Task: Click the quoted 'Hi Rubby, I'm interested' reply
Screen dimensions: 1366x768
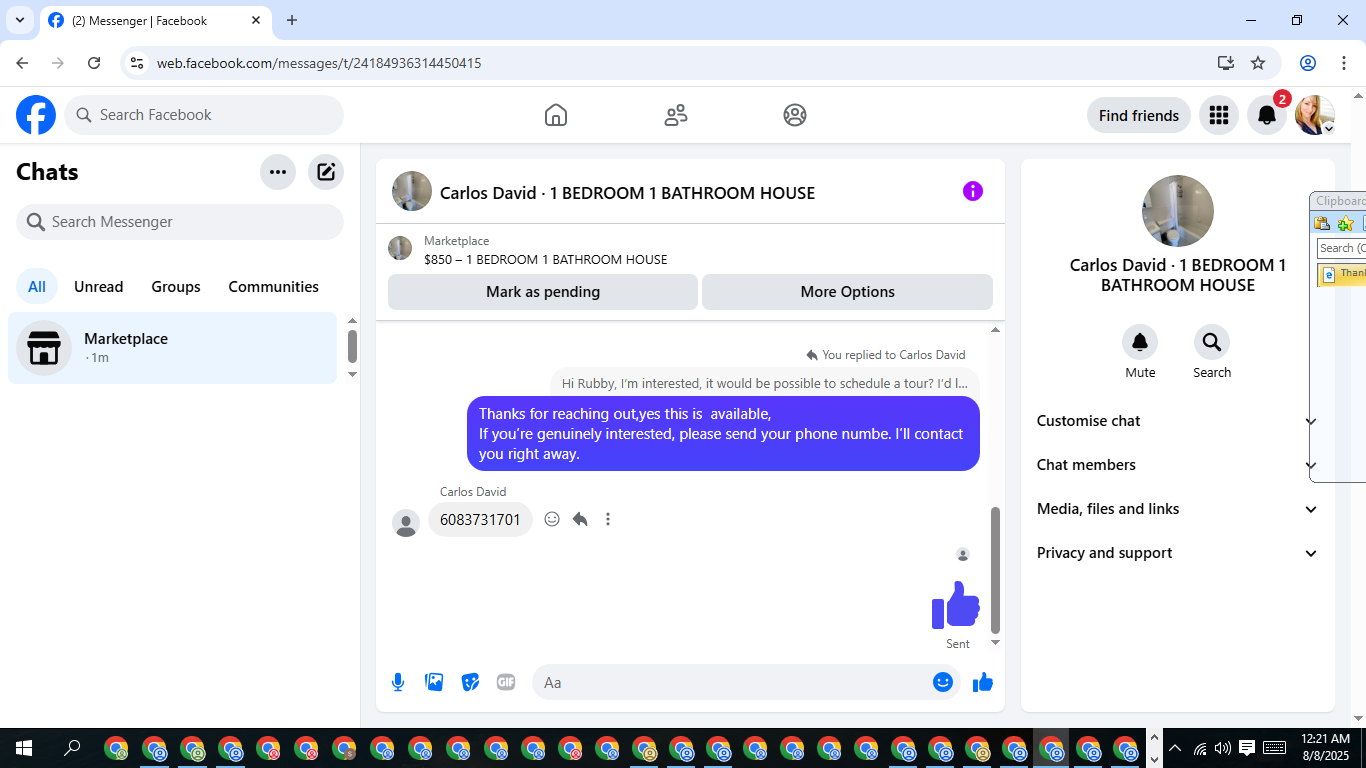Action: click(x=765, y=383)
